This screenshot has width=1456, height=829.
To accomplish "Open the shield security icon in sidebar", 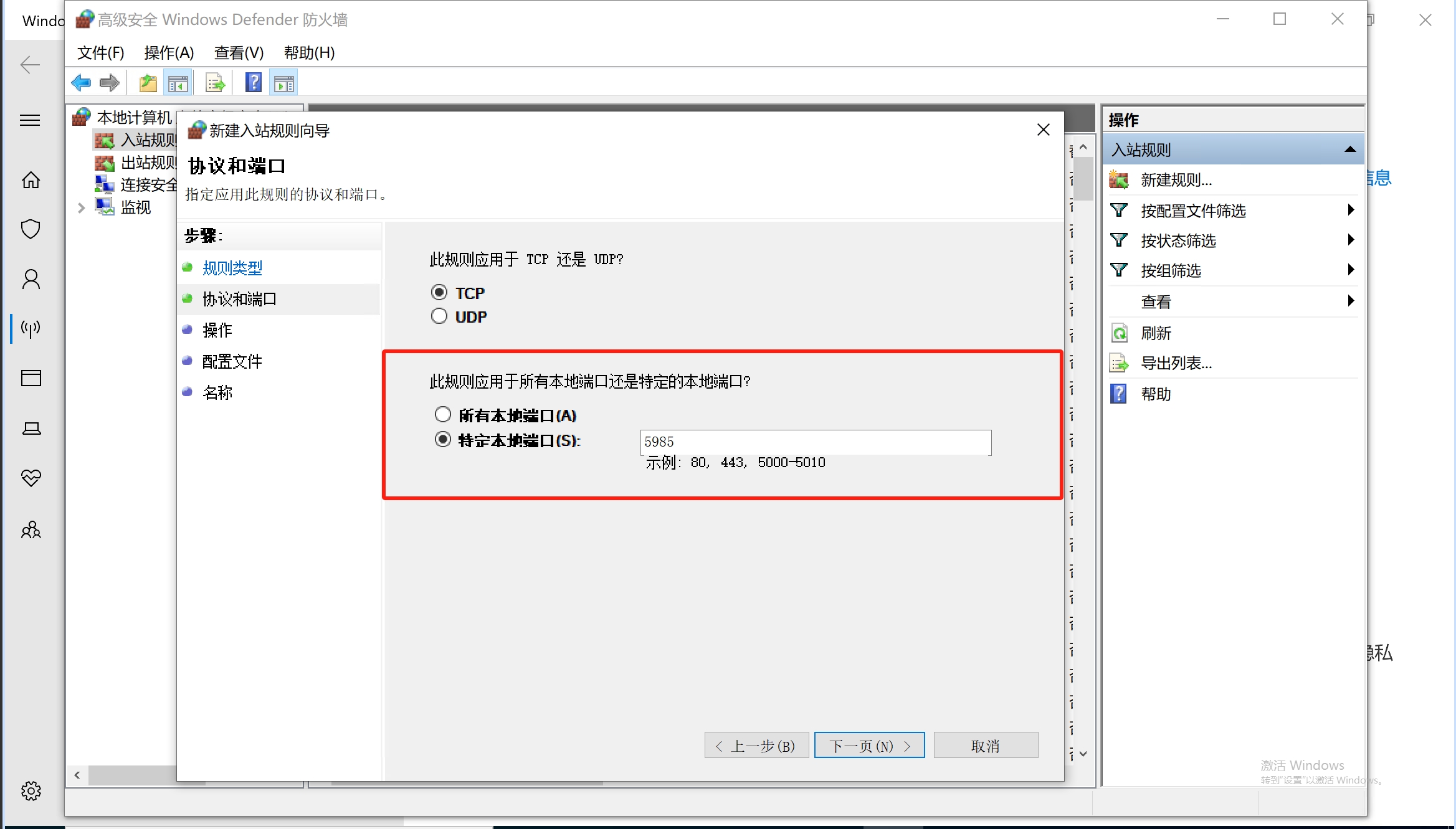I will tap(31, 229).
